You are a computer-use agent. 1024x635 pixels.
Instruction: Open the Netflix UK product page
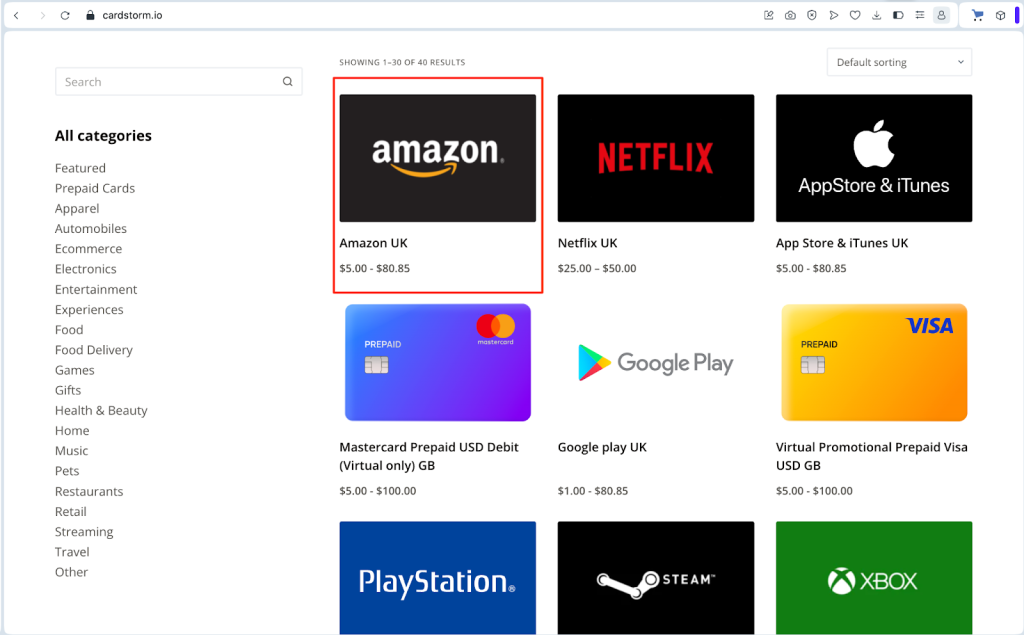click(655, 157)
